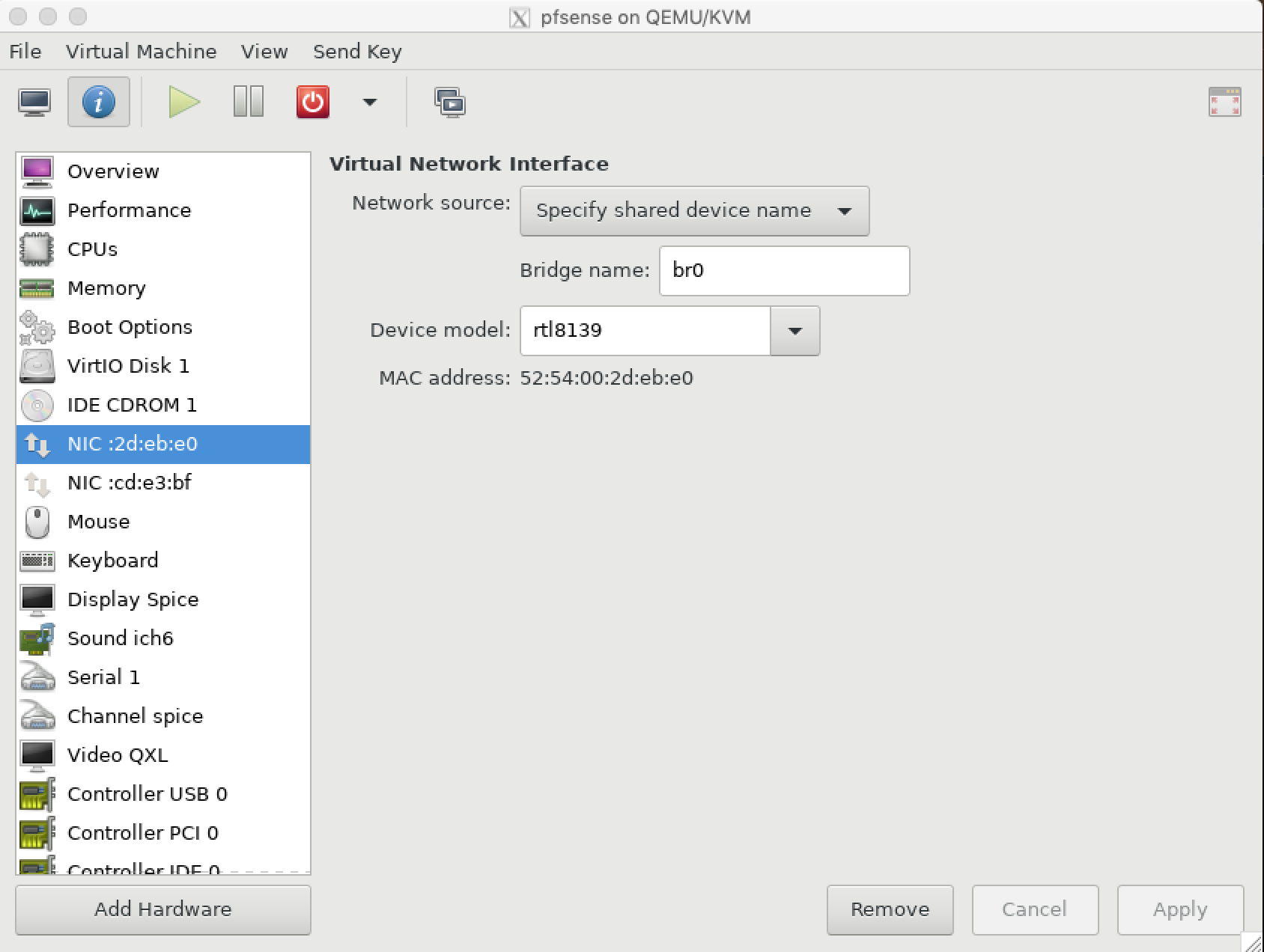Pause the virtual machine

(249, 102)
